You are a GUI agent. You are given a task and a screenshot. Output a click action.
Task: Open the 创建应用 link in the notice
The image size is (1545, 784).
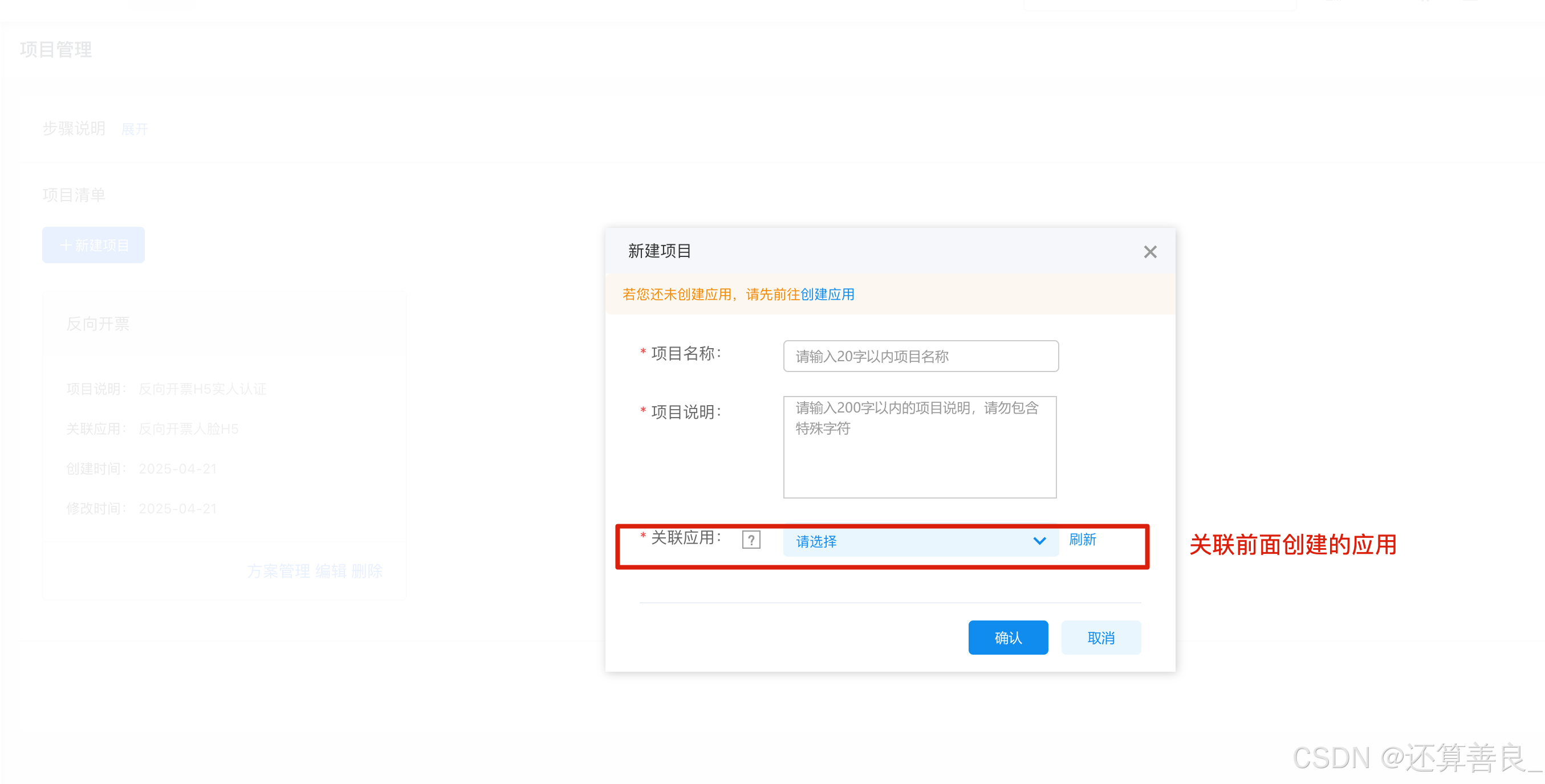pyautogui.click(x=827, y=295)
